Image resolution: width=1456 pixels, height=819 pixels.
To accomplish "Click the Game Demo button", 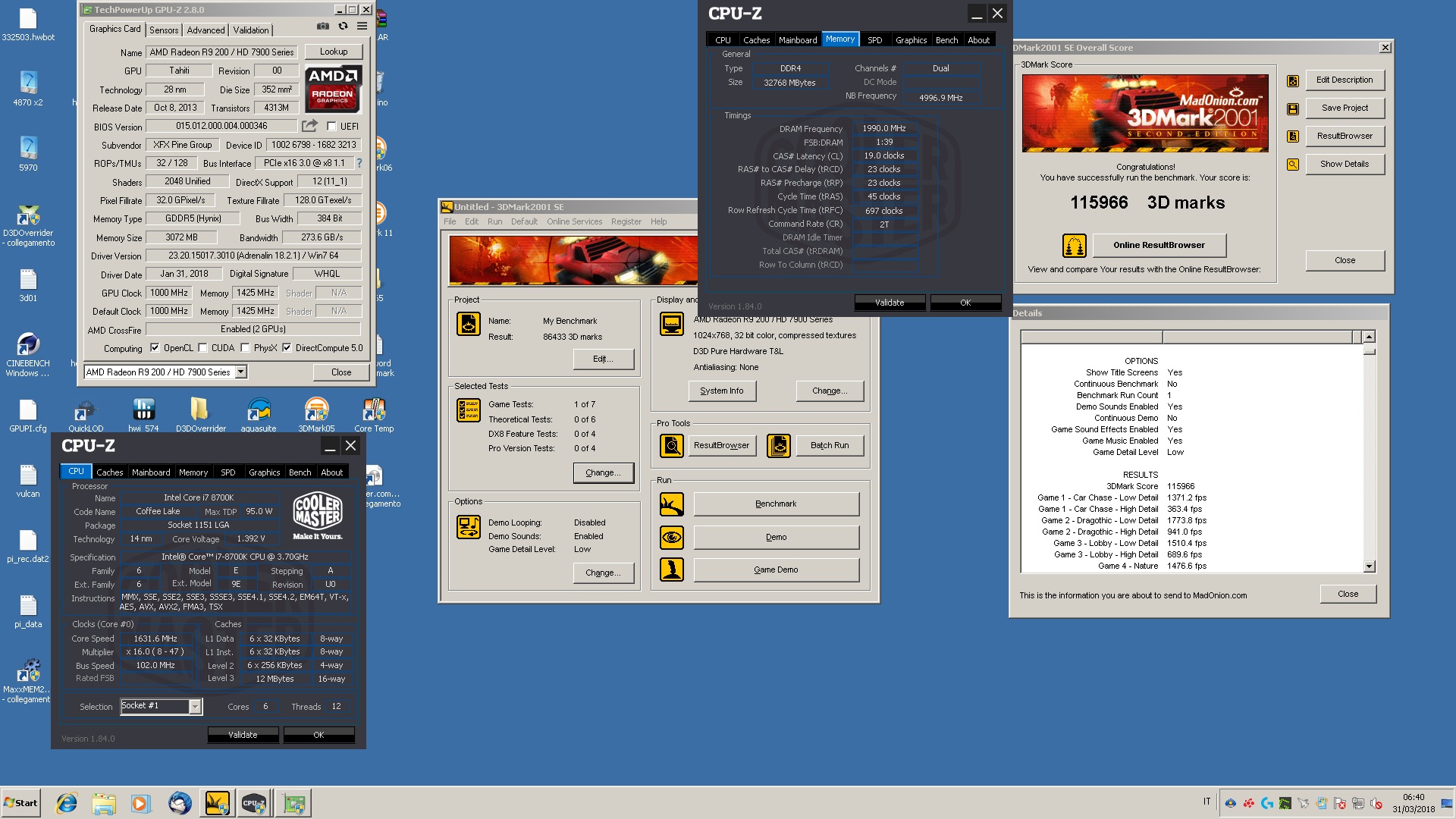I will (776, 570).
